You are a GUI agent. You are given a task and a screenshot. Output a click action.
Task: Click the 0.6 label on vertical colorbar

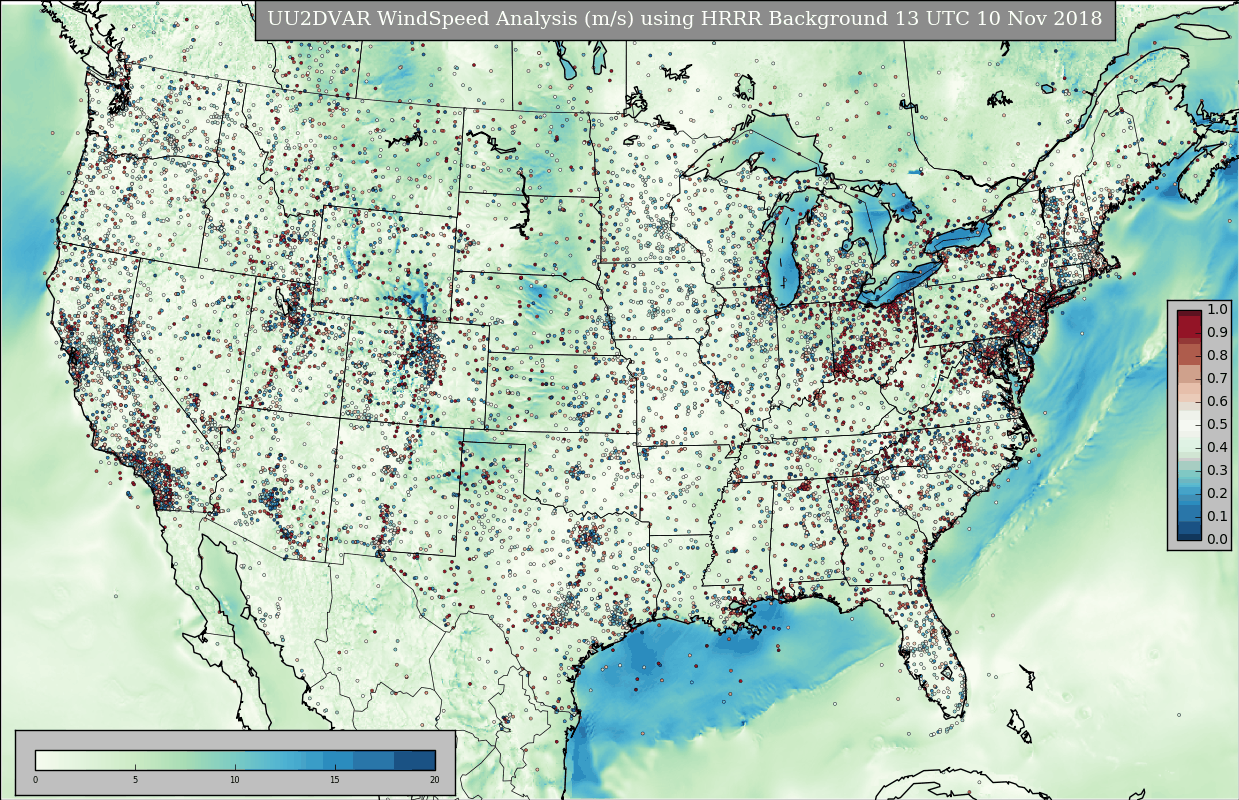pyautogui.click(x=1217, y=401)
